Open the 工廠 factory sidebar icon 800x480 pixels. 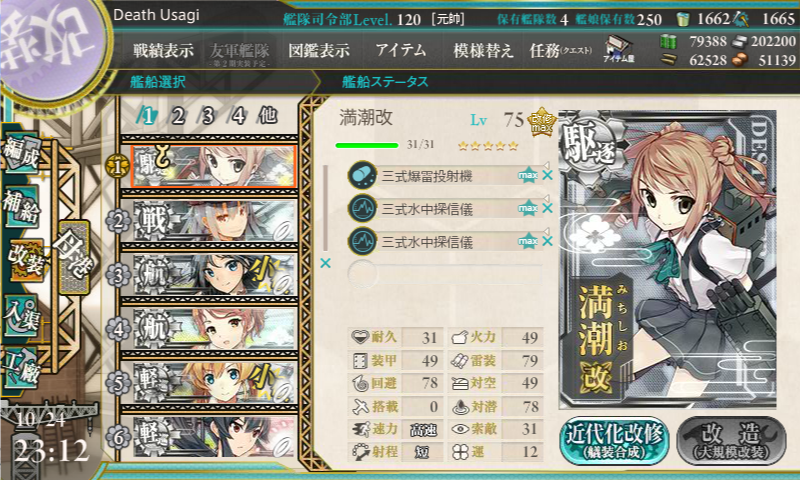21,368
